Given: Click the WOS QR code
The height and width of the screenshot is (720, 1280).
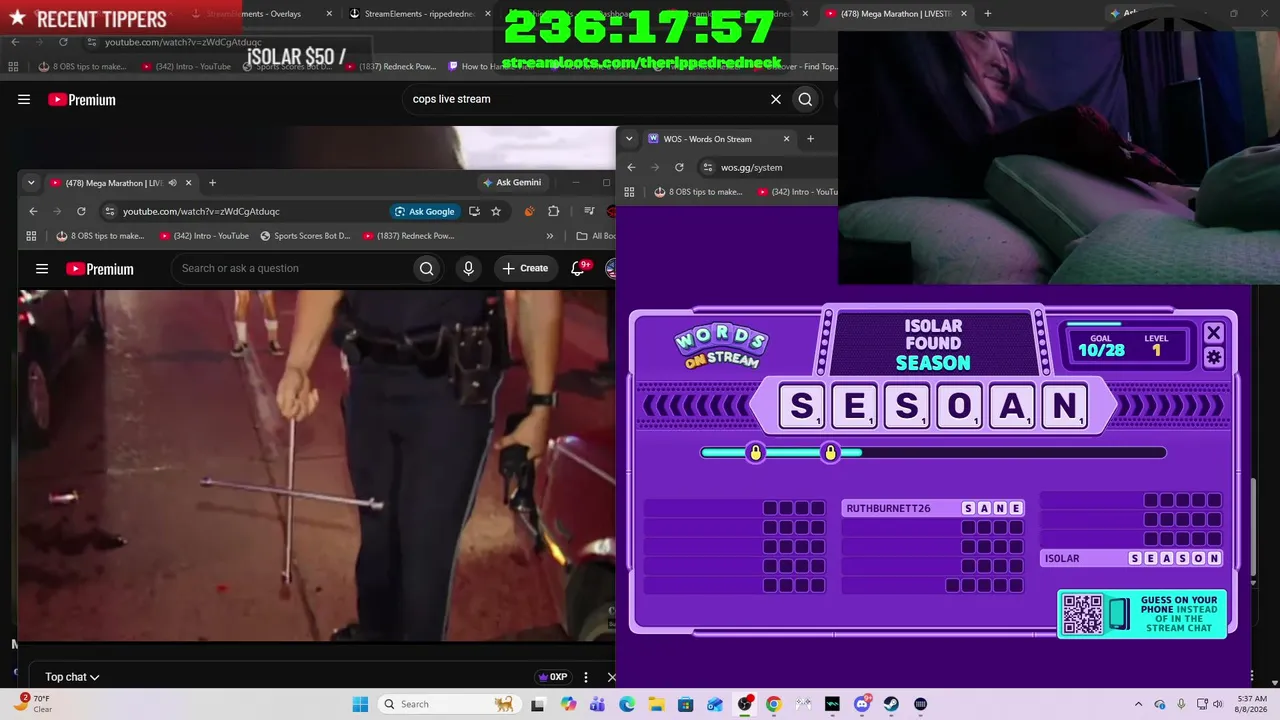Looking at the screenshot, I should [1082, 614].
